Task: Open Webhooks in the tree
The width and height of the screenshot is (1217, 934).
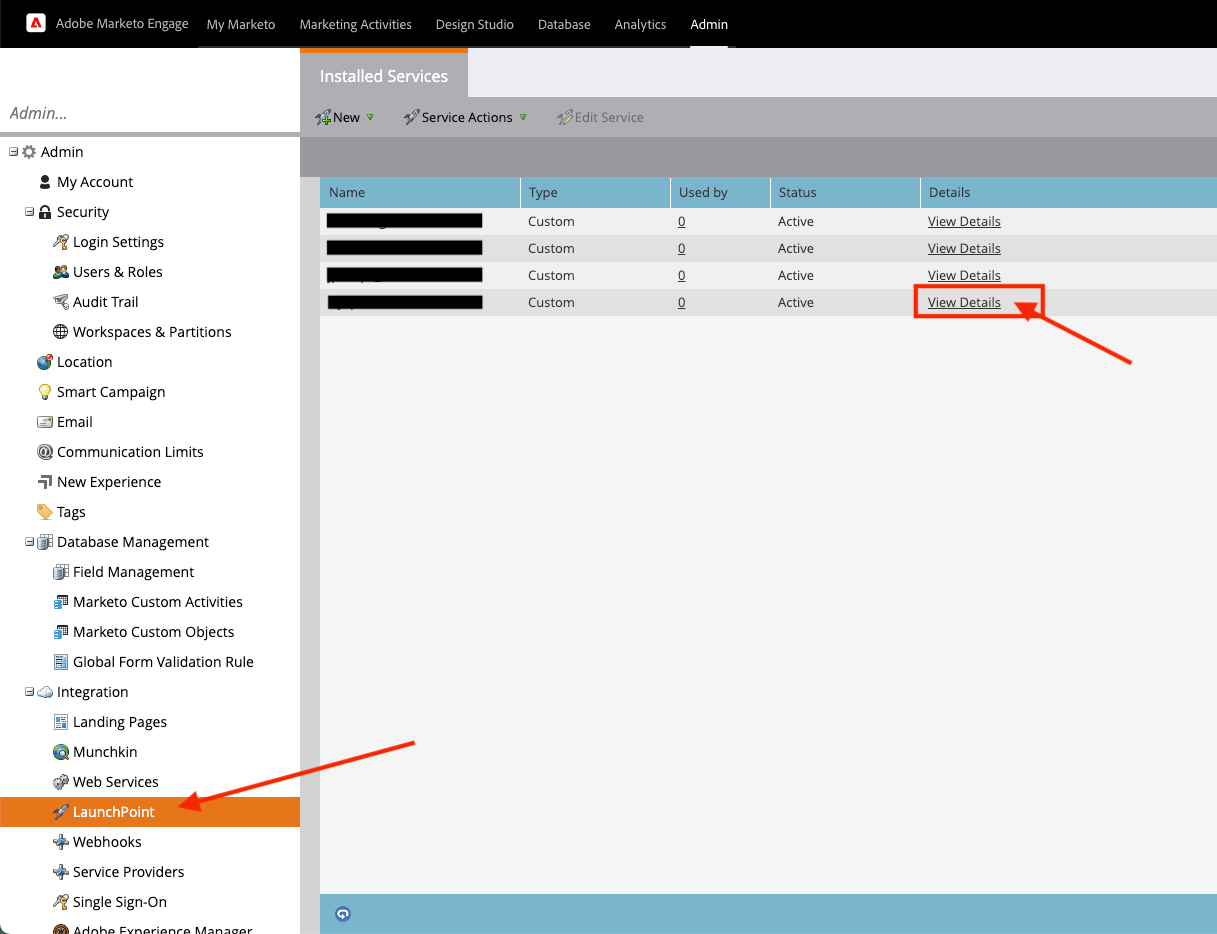Action: [x=107, y=842]
